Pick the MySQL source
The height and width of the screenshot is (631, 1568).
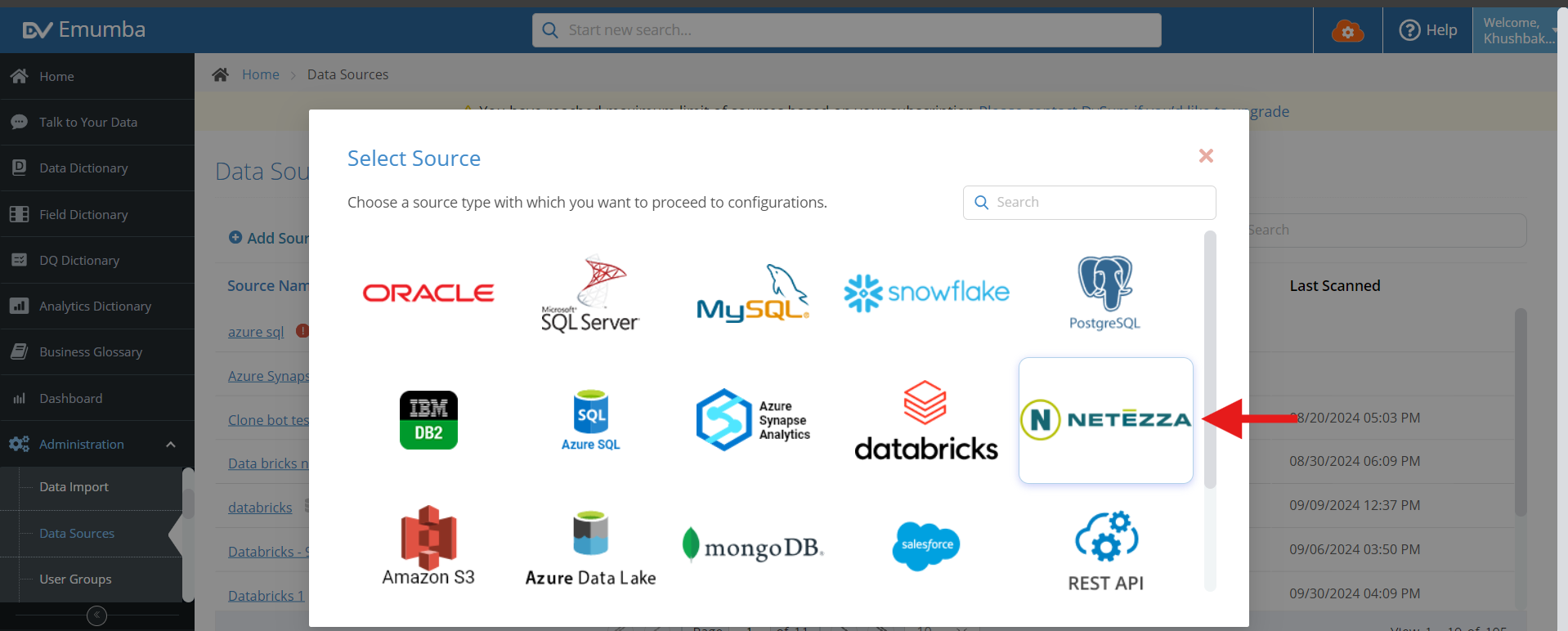pos(753,293)
